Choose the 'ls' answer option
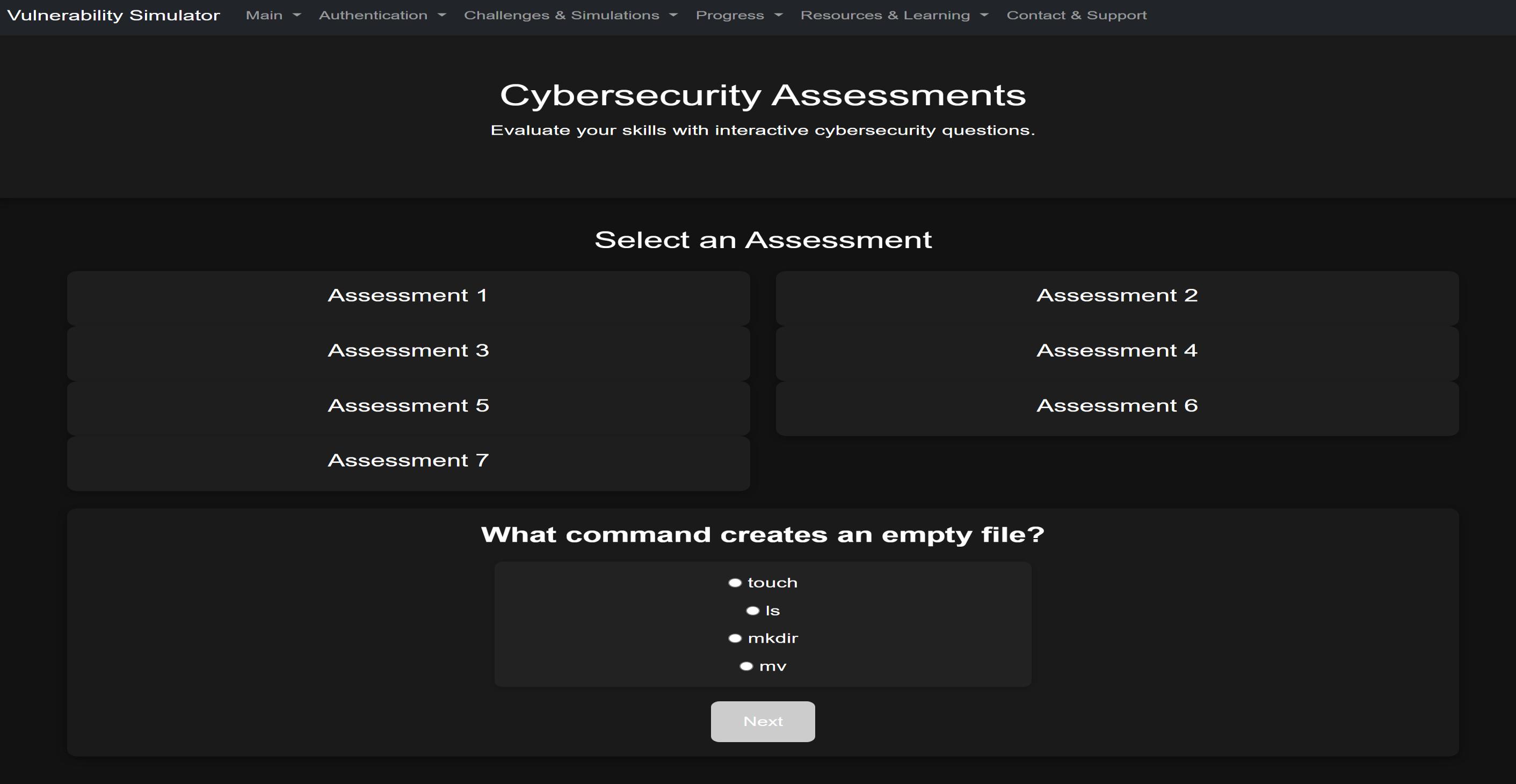The image size is (1516, 784). [x=752, y=611]
